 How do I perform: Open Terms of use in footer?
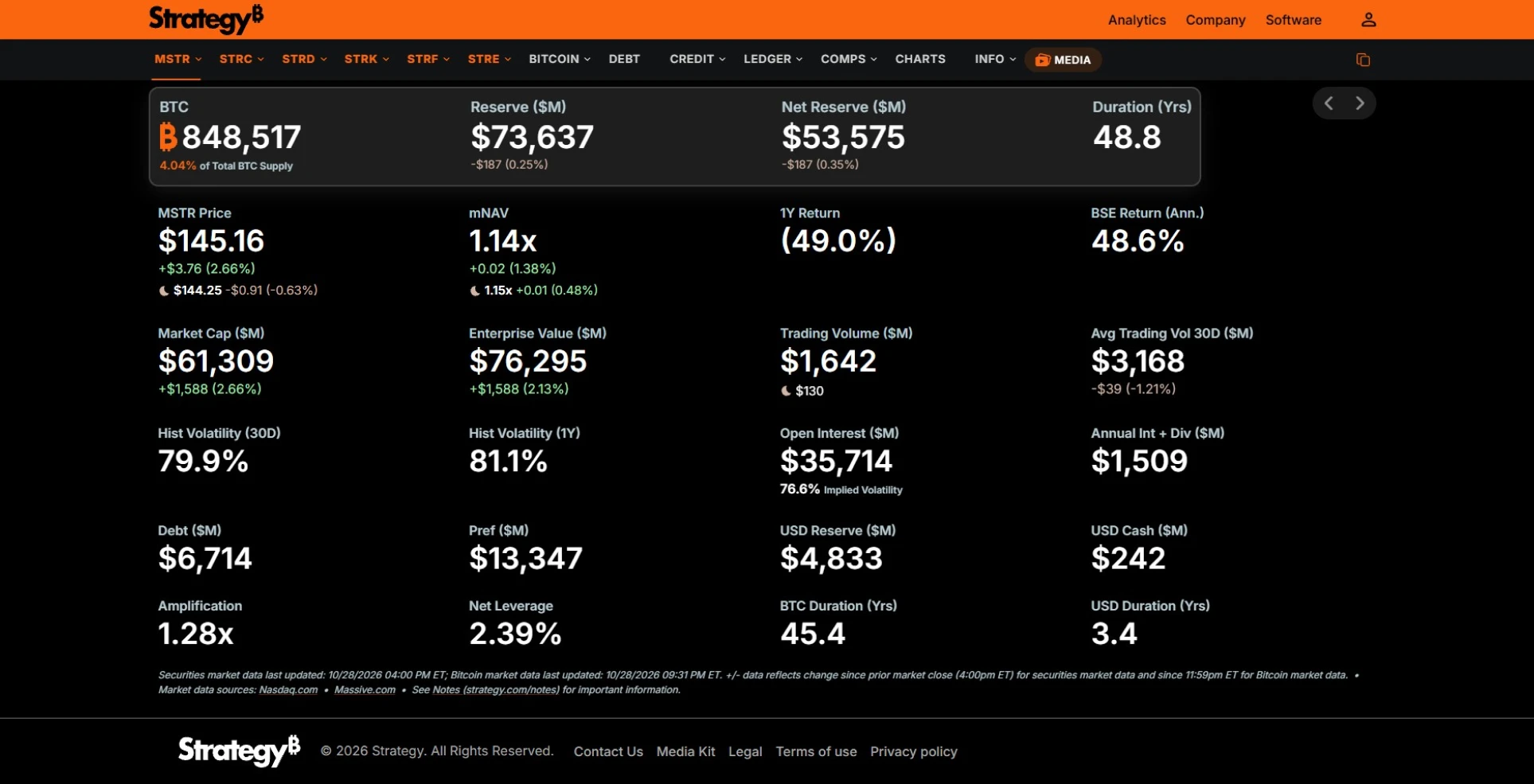coord(816,751)
